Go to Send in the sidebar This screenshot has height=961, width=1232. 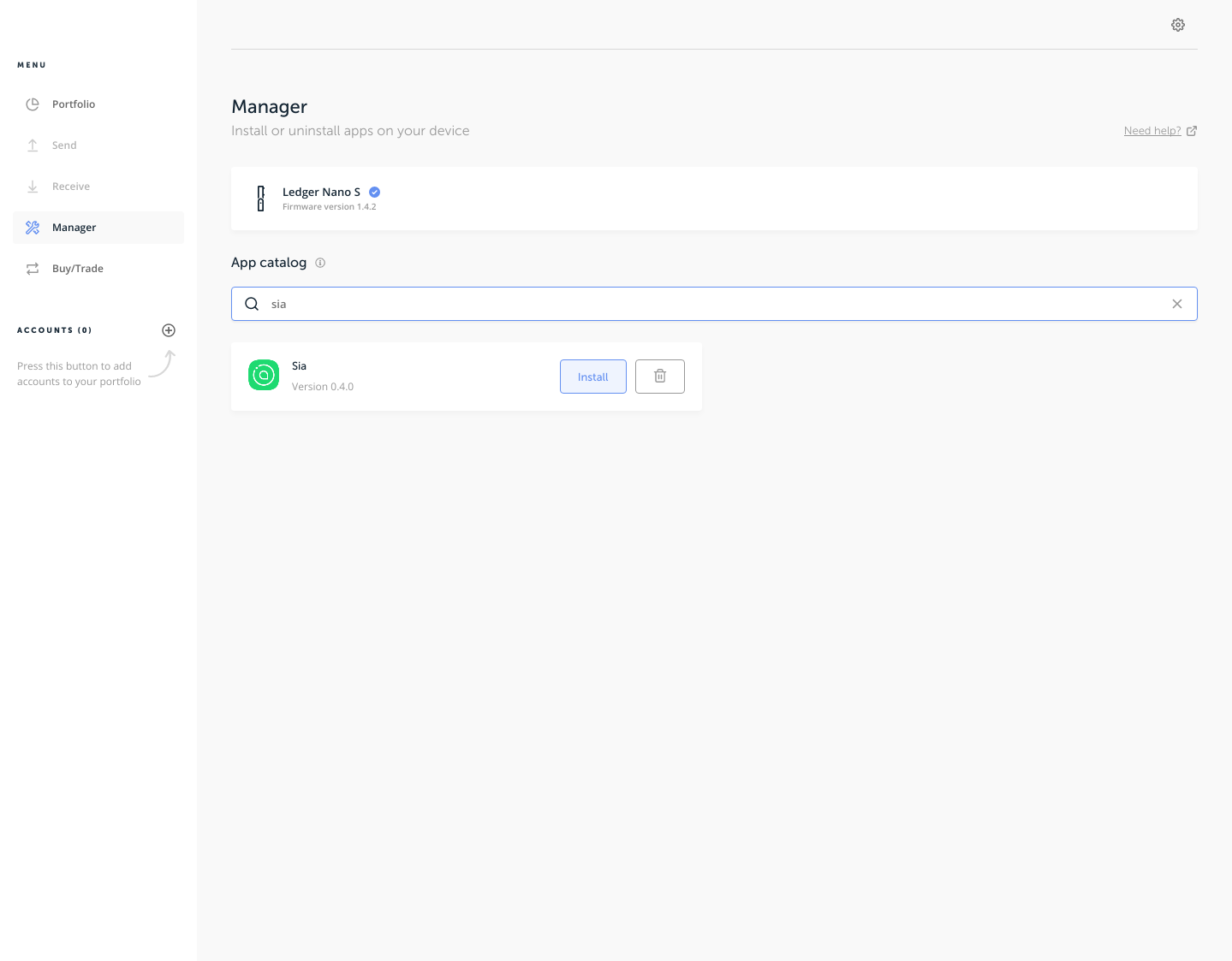98,145
